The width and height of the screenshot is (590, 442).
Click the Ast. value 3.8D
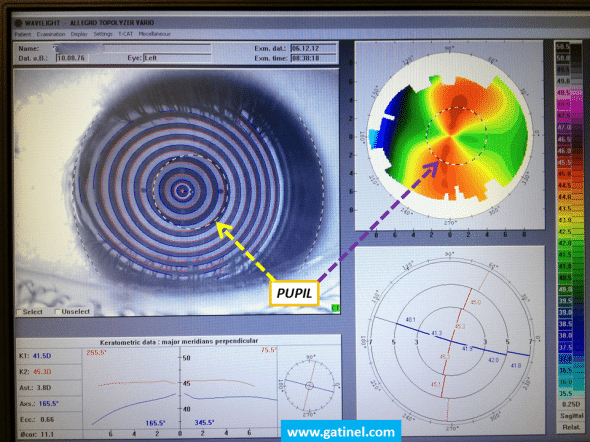pos(44,387)
